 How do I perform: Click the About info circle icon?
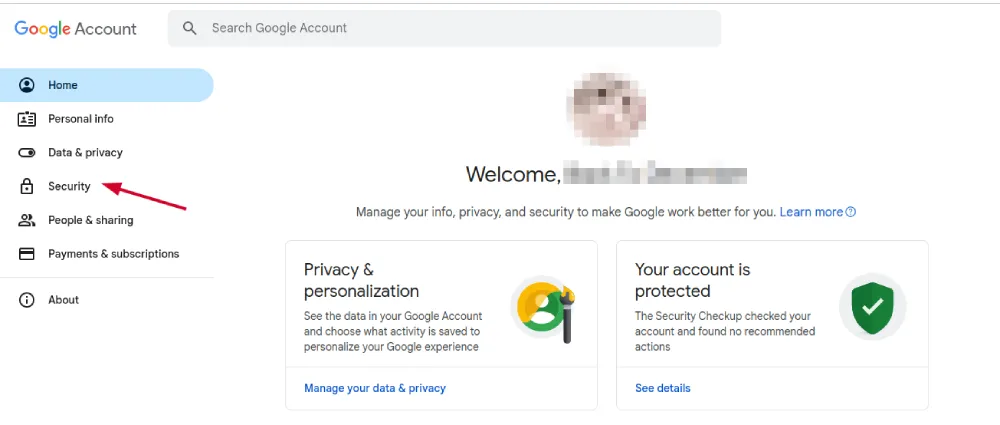tap(27, 300)
